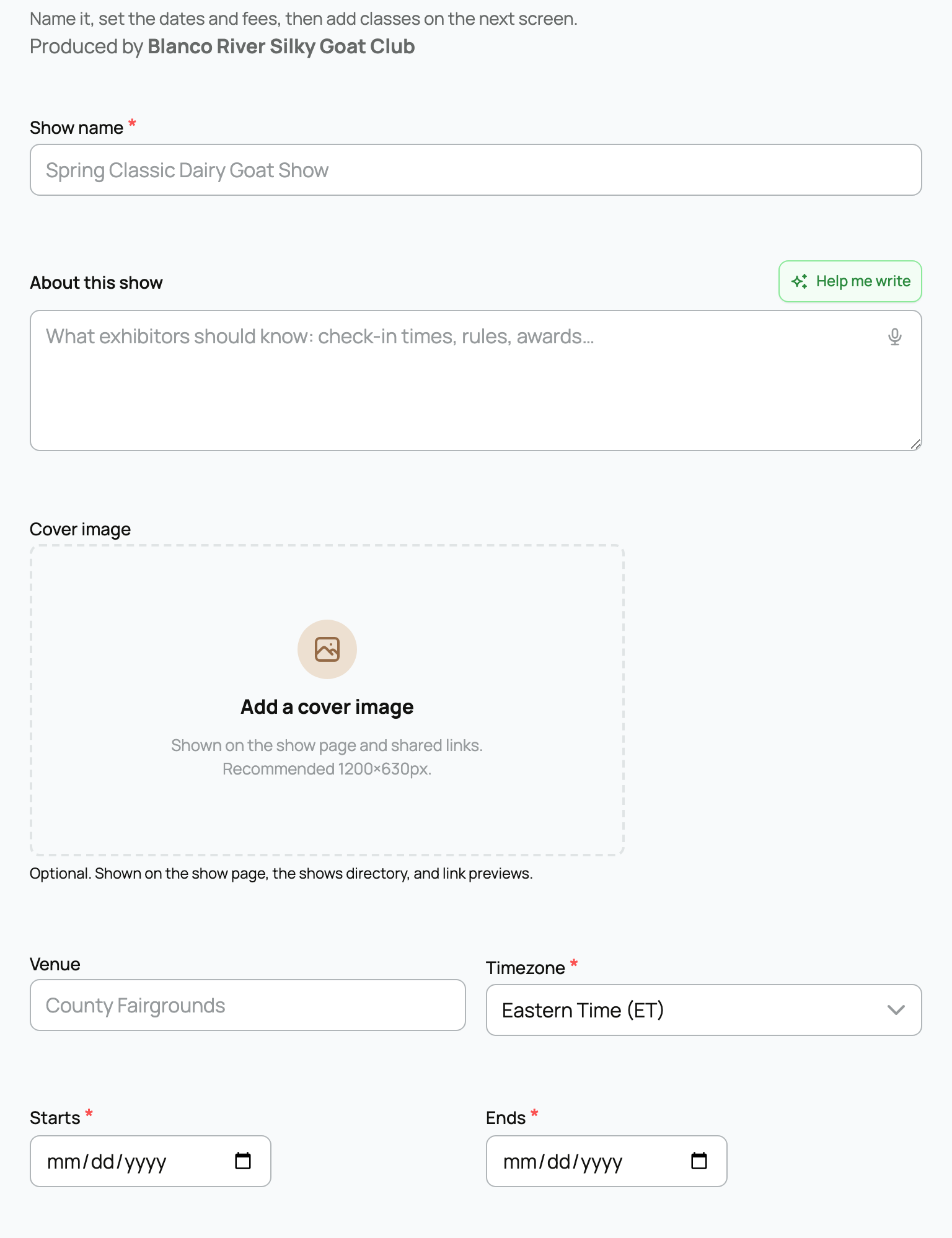
Task: Click the microphone dictation icon
Action: 894,336
